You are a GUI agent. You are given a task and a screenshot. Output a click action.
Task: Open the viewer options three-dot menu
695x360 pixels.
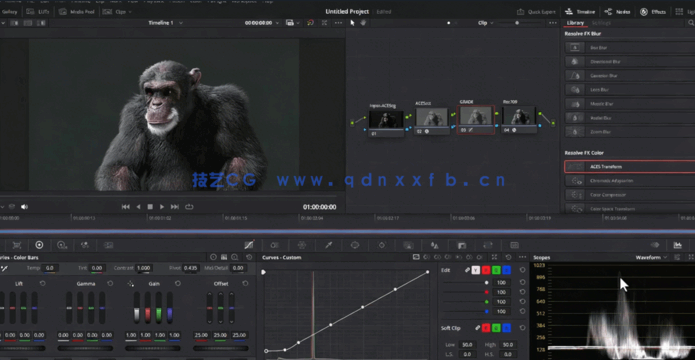338,23
